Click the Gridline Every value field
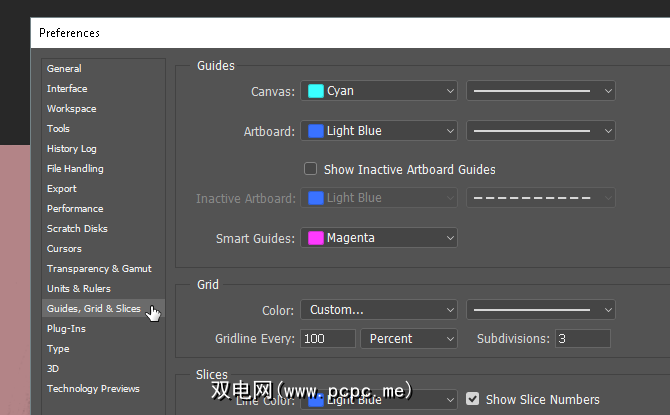 [328, 339]
